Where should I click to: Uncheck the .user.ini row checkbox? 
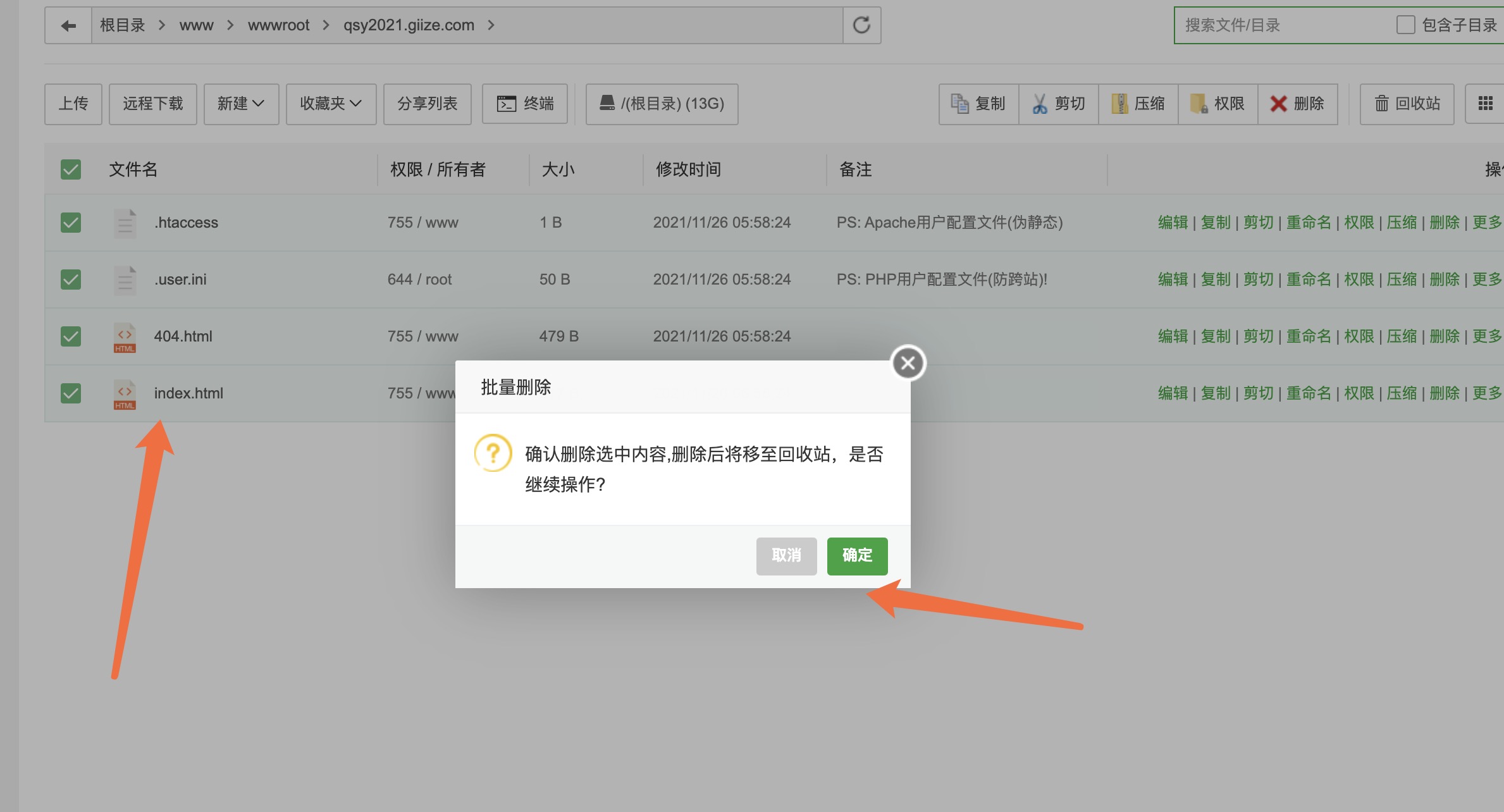[71, 280]
